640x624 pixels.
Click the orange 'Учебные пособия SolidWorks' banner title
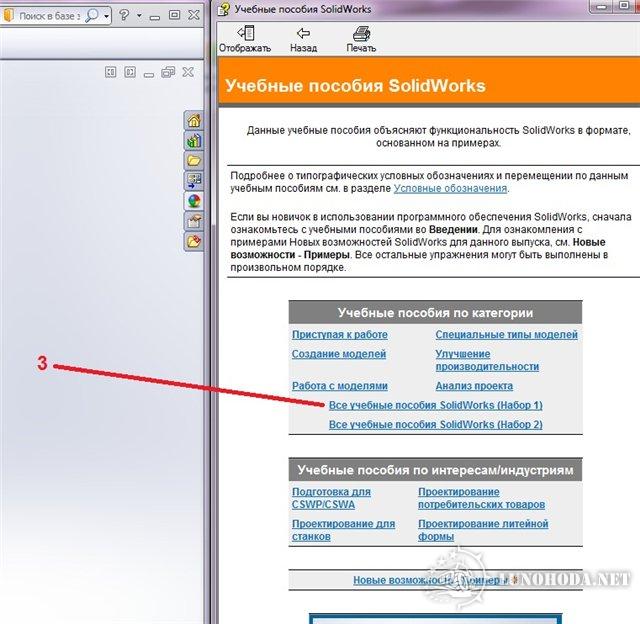click(355, 86)
